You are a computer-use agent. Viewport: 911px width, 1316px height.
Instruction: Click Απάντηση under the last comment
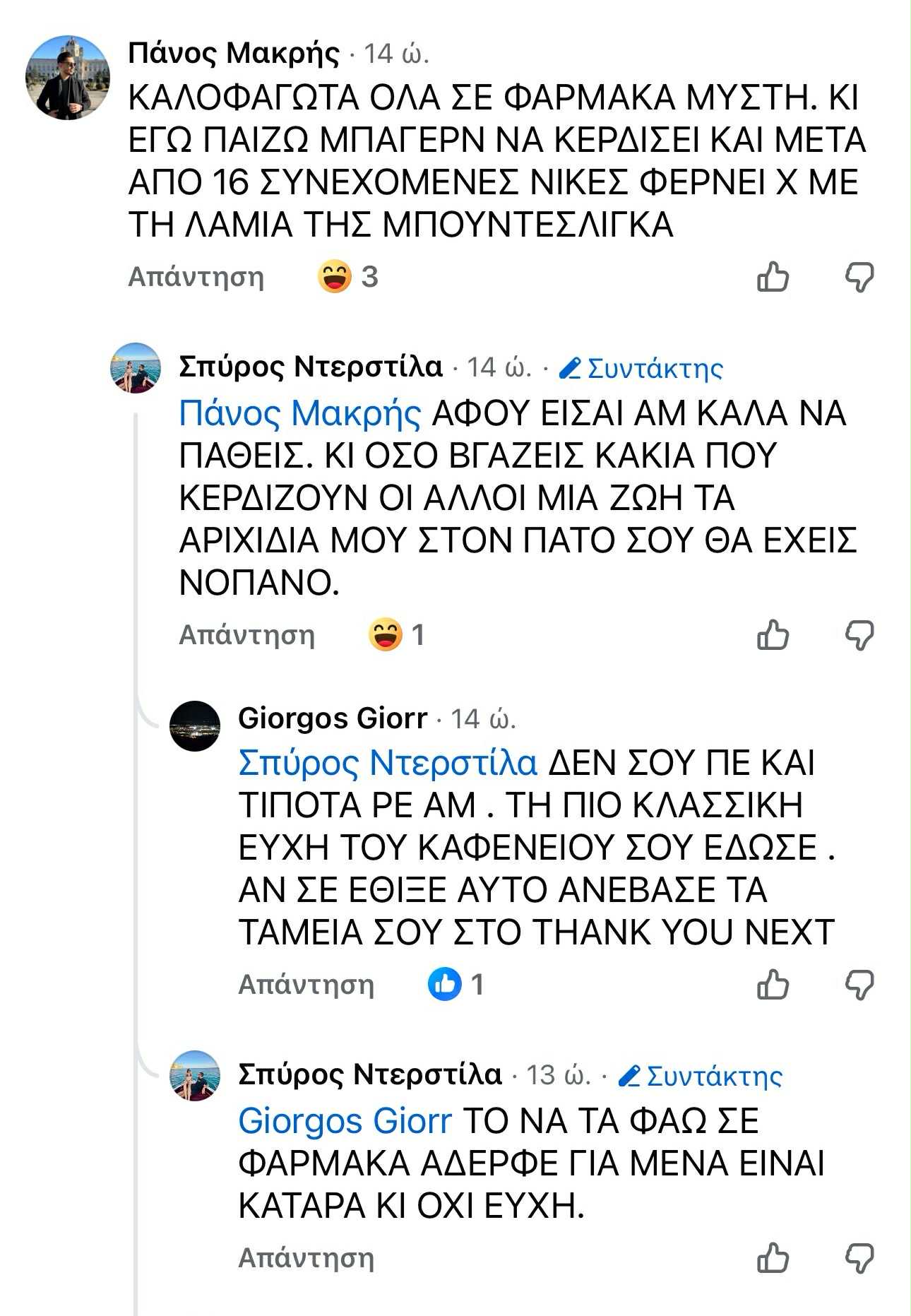tap(306, 1258)
